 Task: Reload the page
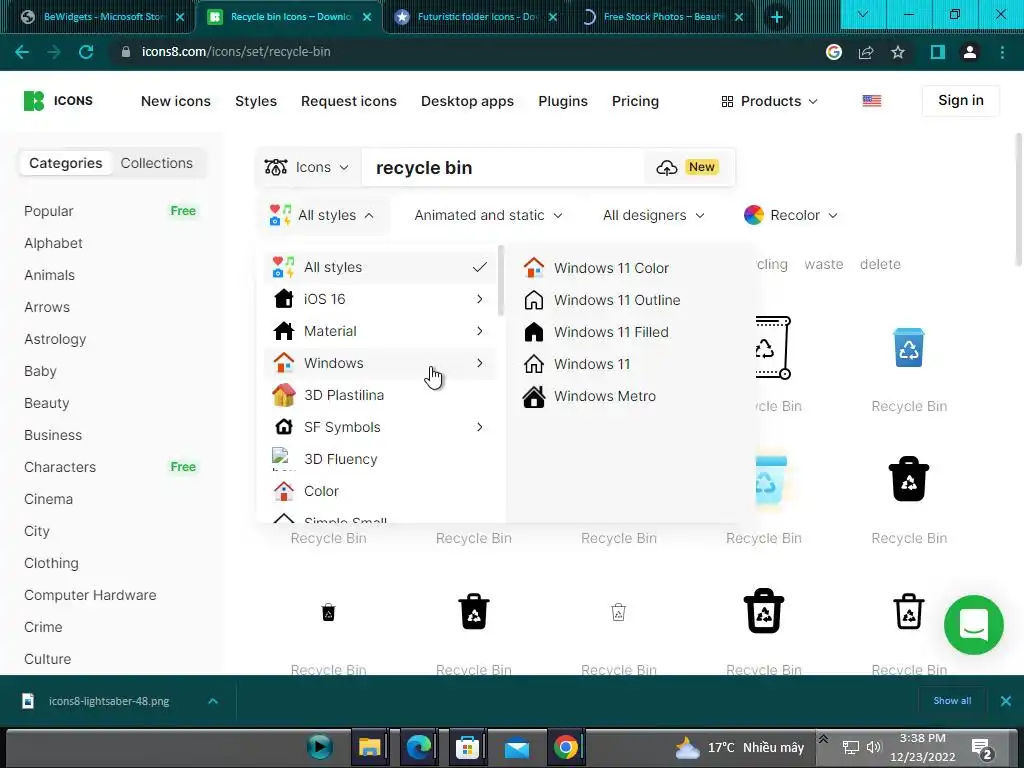coord(86,52)
